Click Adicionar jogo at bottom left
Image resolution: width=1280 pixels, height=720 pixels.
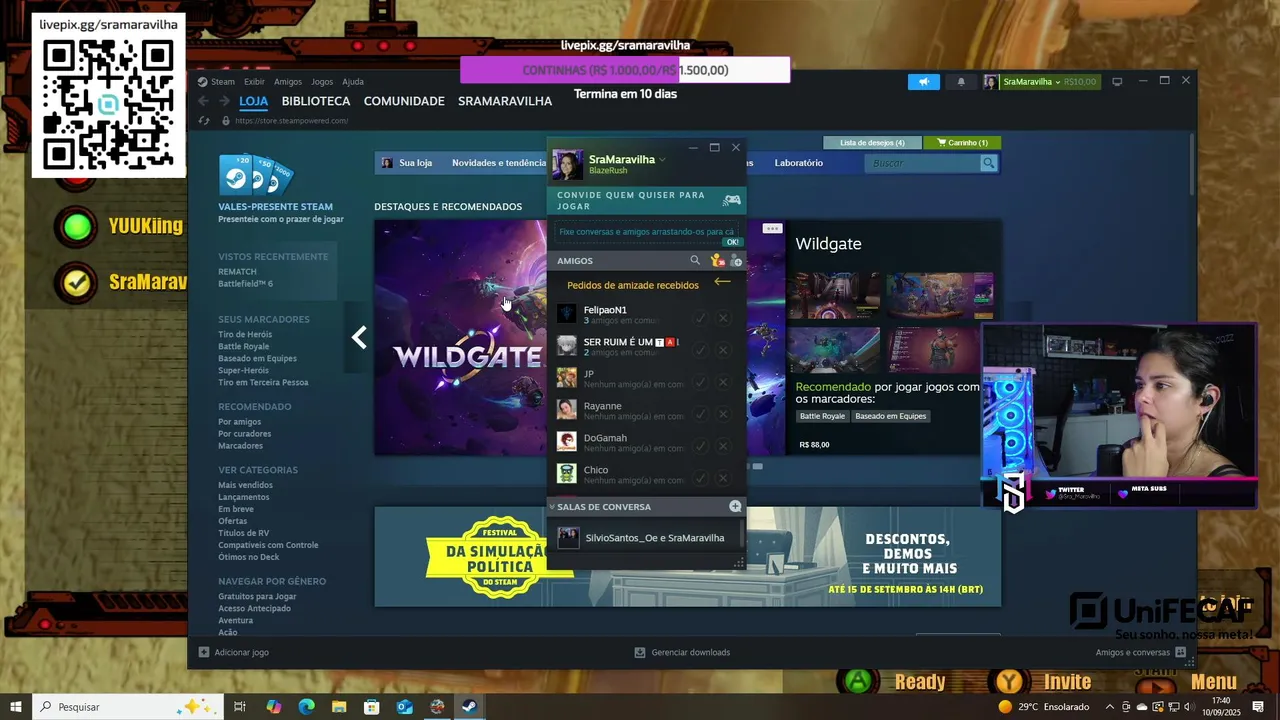233,652
